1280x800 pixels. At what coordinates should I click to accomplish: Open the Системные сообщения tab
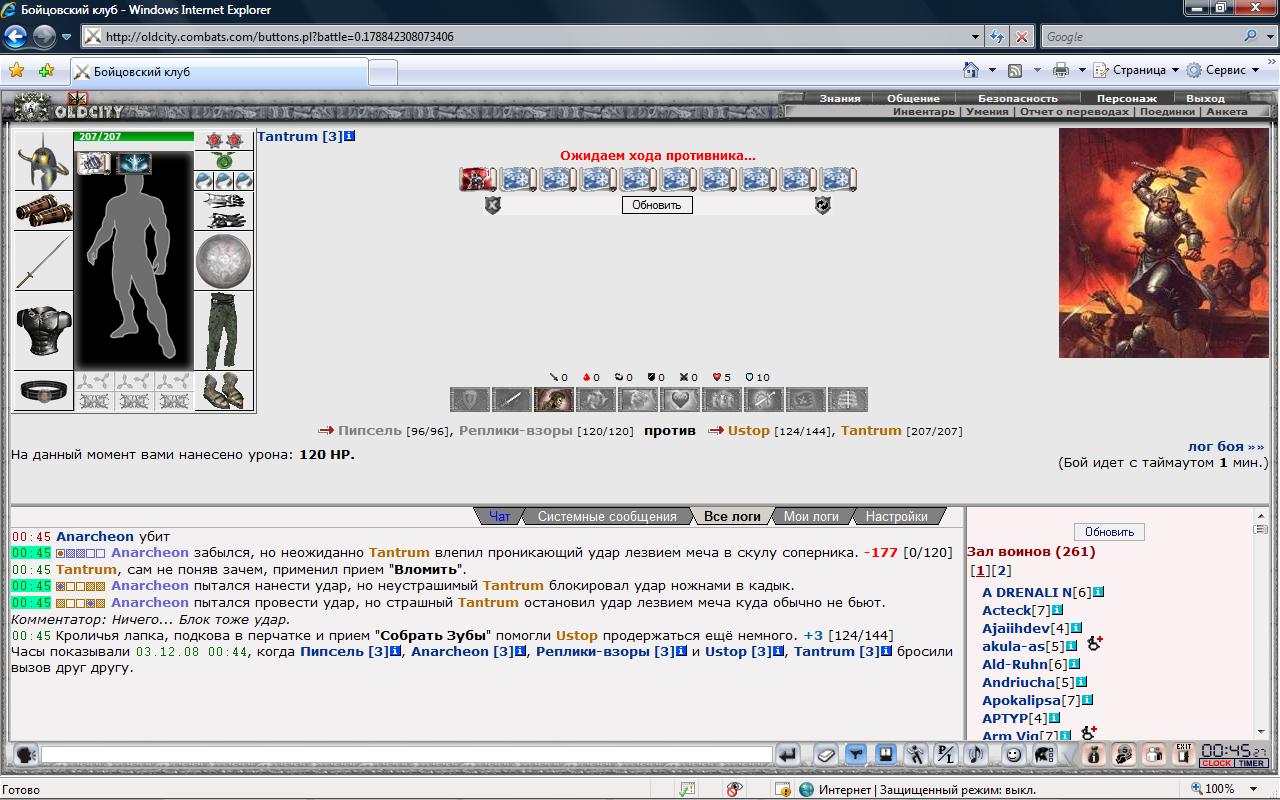tap(607, 516)
